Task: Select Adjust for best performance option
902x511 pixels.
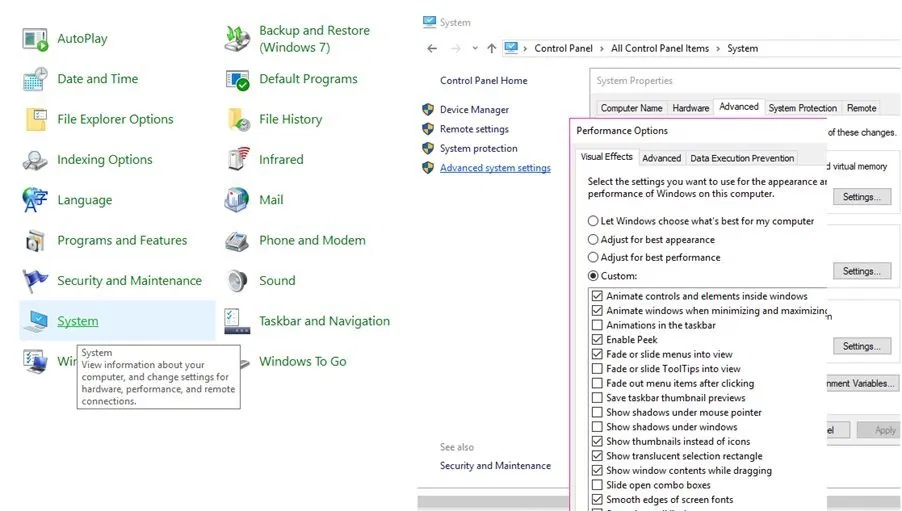Action: pos(594,257)
